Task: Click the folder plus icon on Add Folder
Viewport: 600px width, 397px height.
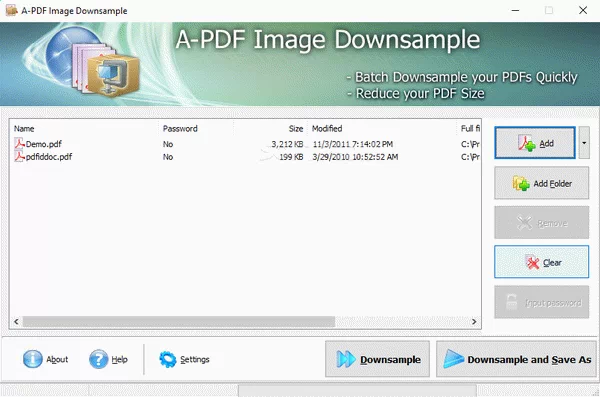Action: click(521, 183)
